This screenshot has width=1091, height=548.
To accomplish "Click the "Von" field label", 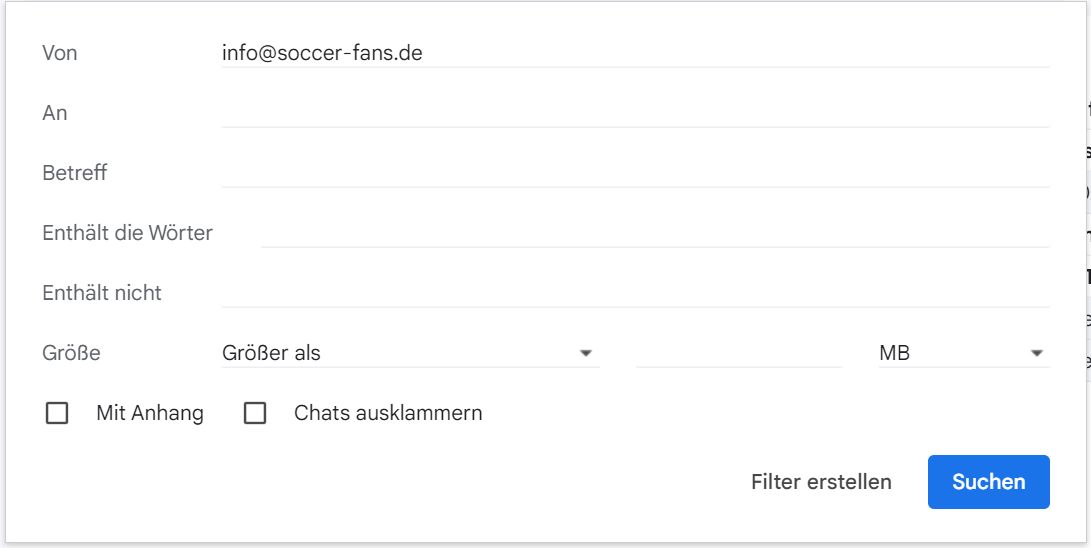I will 60,53.
